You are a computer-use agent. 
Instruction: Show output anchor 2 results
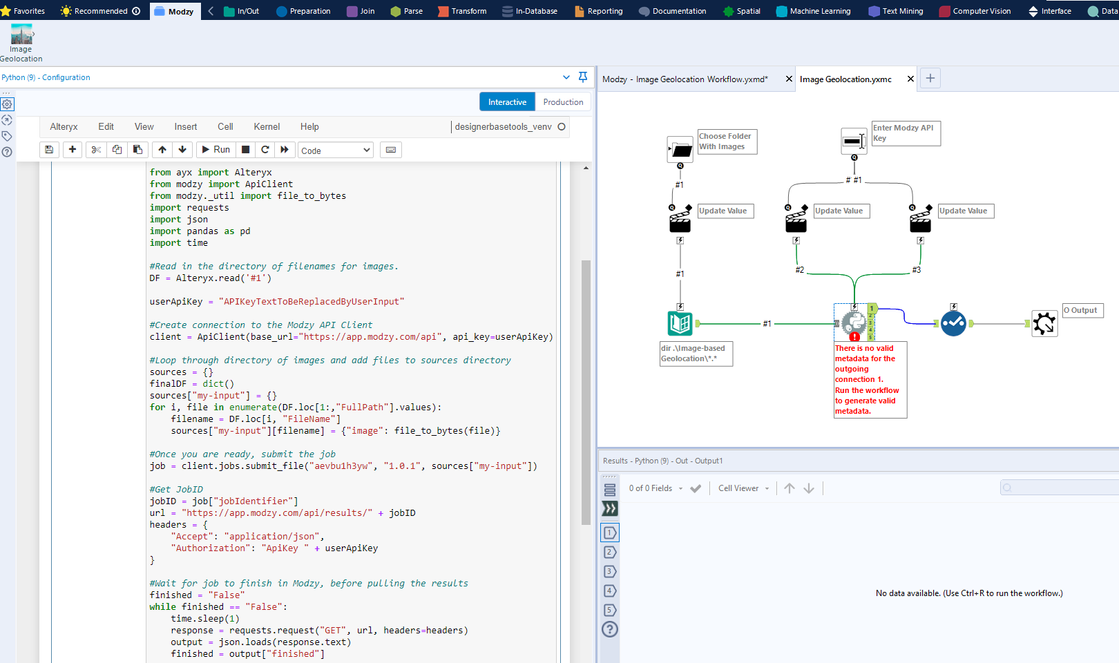tap(610, 552)
